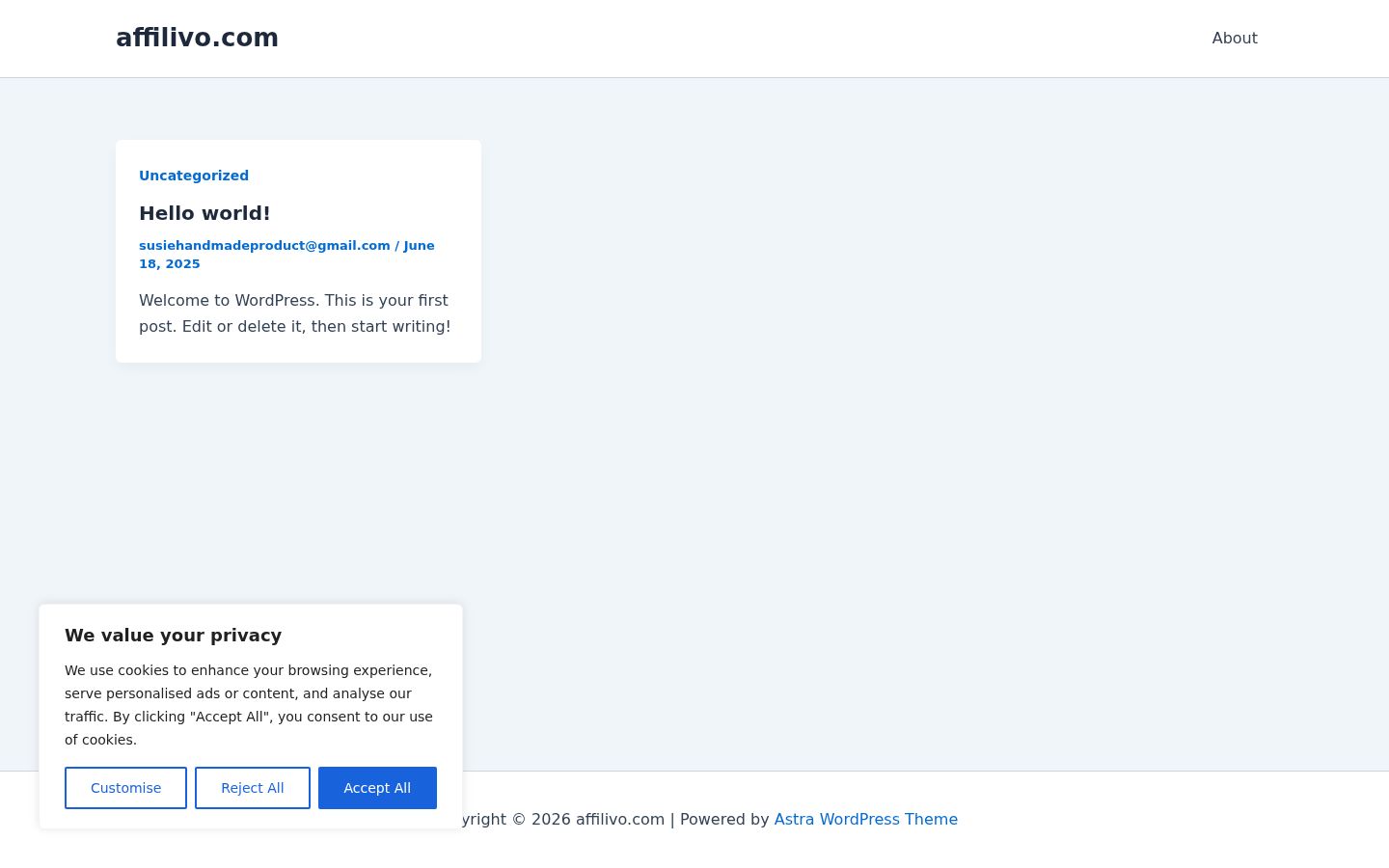Click the Powered by footer text

click(724, 819)
